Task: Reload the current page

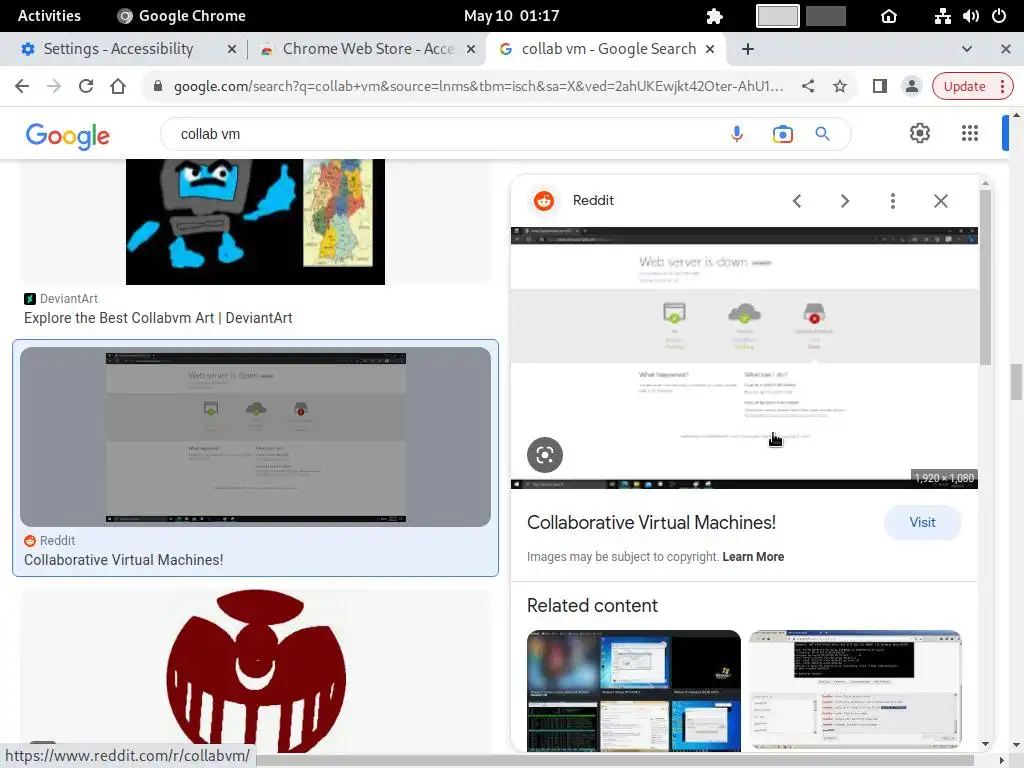Action: tap(86, 86)
